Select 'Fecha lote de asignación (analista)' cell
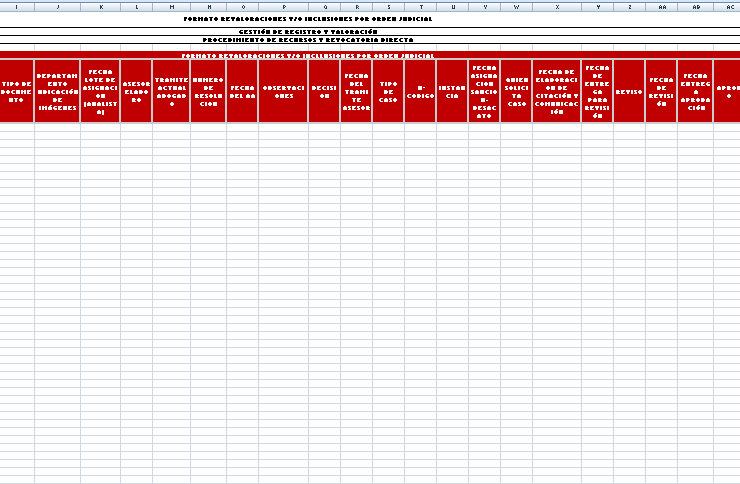The image size is (740, 484). [100, 91]
